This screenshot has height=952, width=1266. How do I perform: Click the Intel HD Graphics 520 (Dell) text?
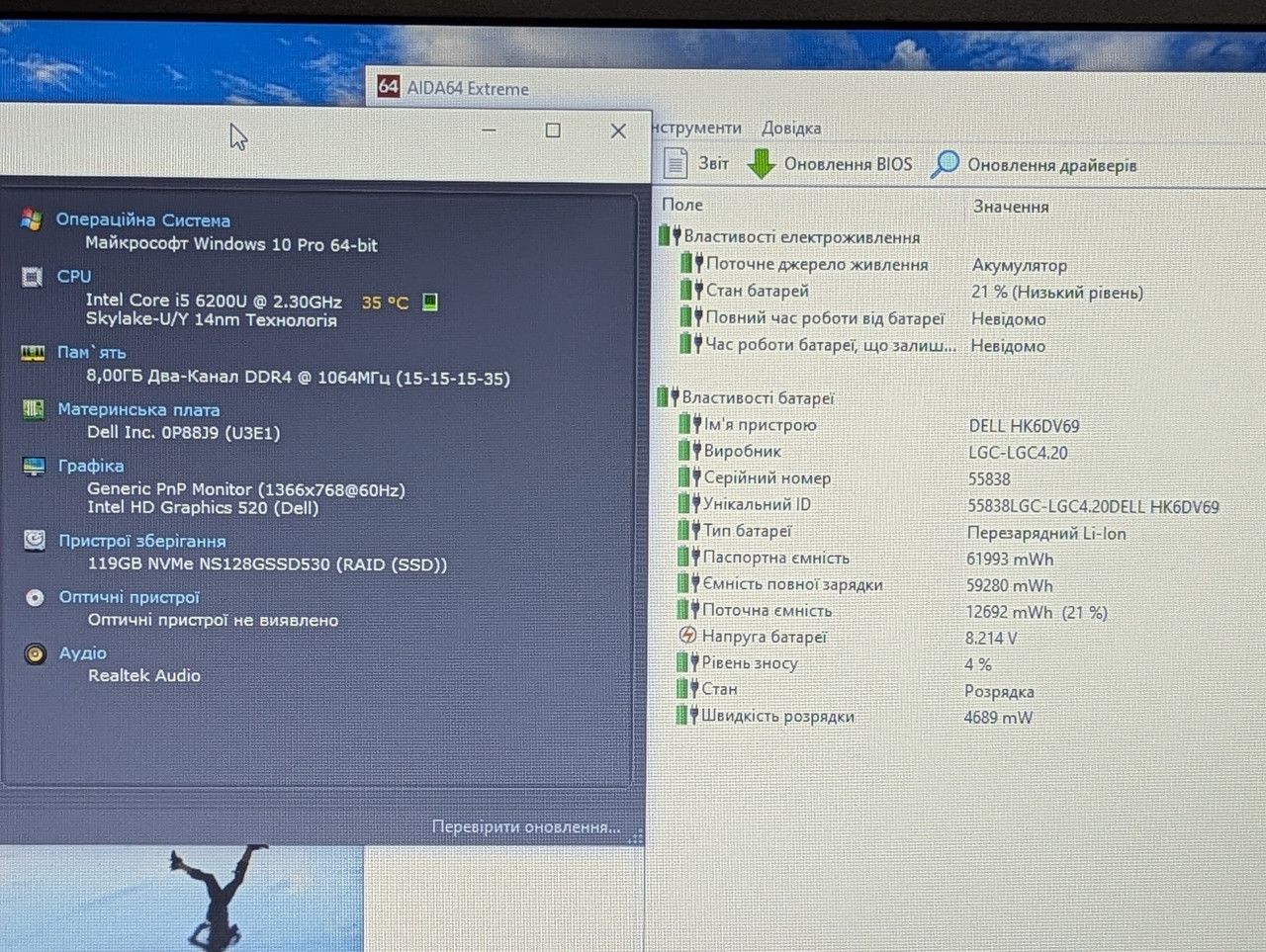pos(203,507)
